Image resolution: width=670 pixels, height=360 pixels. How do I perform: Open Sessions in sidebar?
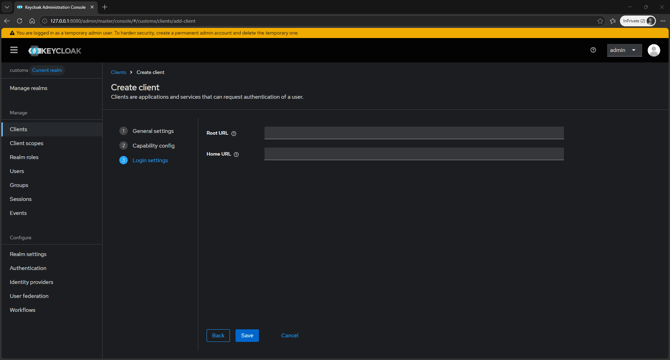[x=21, y=199]
